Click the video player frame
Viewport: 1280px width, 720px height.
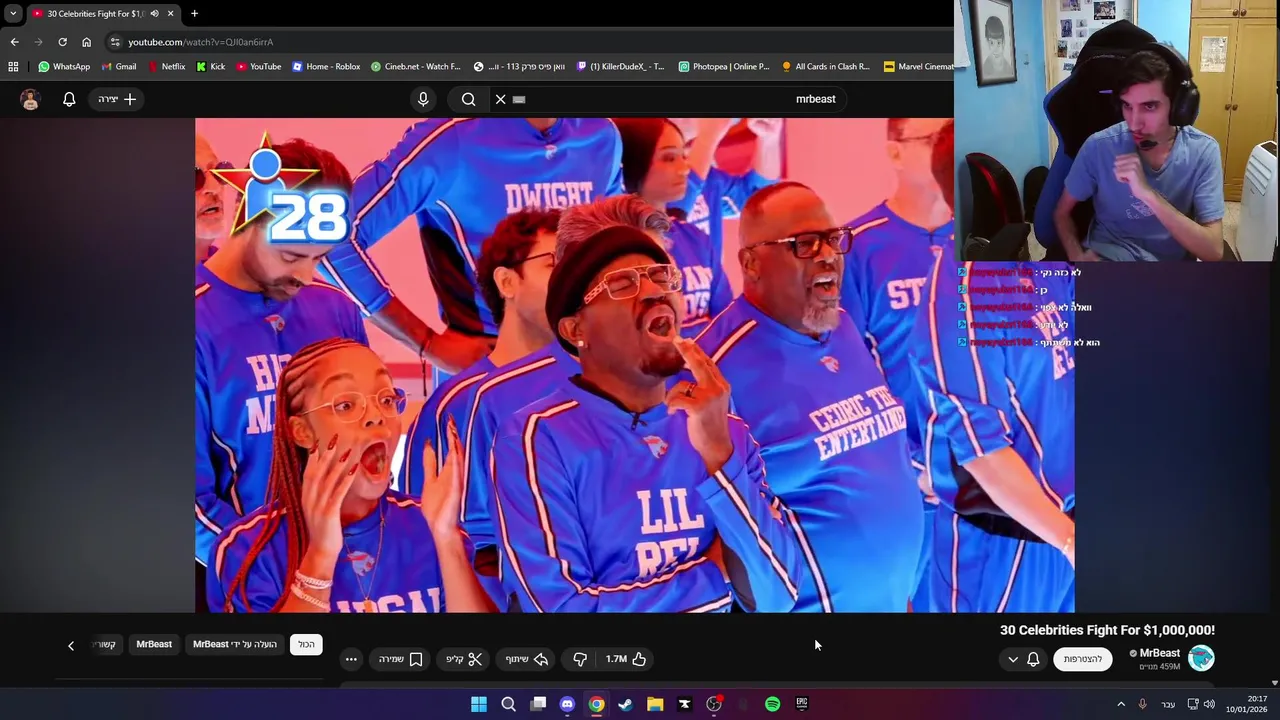coord(635,365)
